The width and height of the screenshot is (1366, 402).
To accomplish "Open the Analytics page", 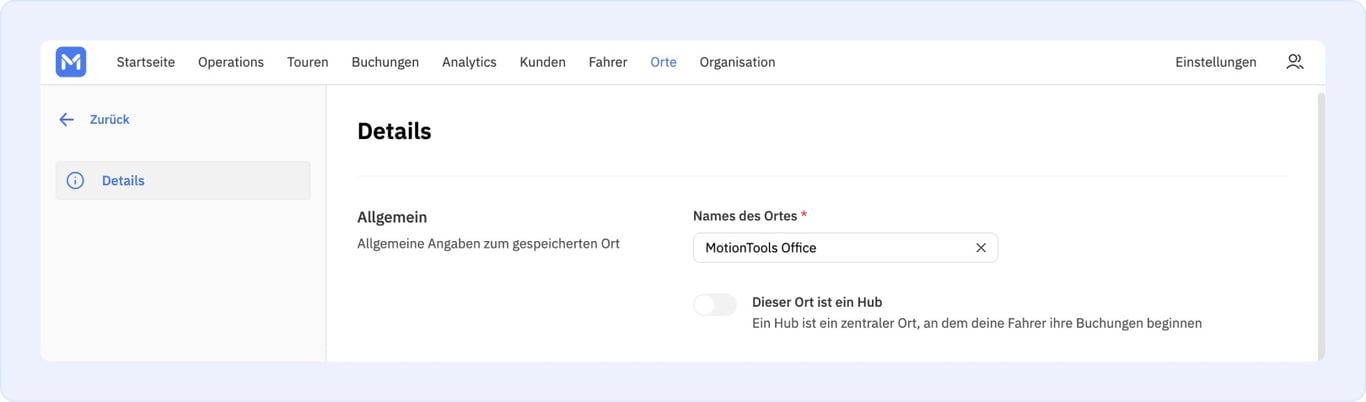I will pyautogui.click(x=469, y=62).
